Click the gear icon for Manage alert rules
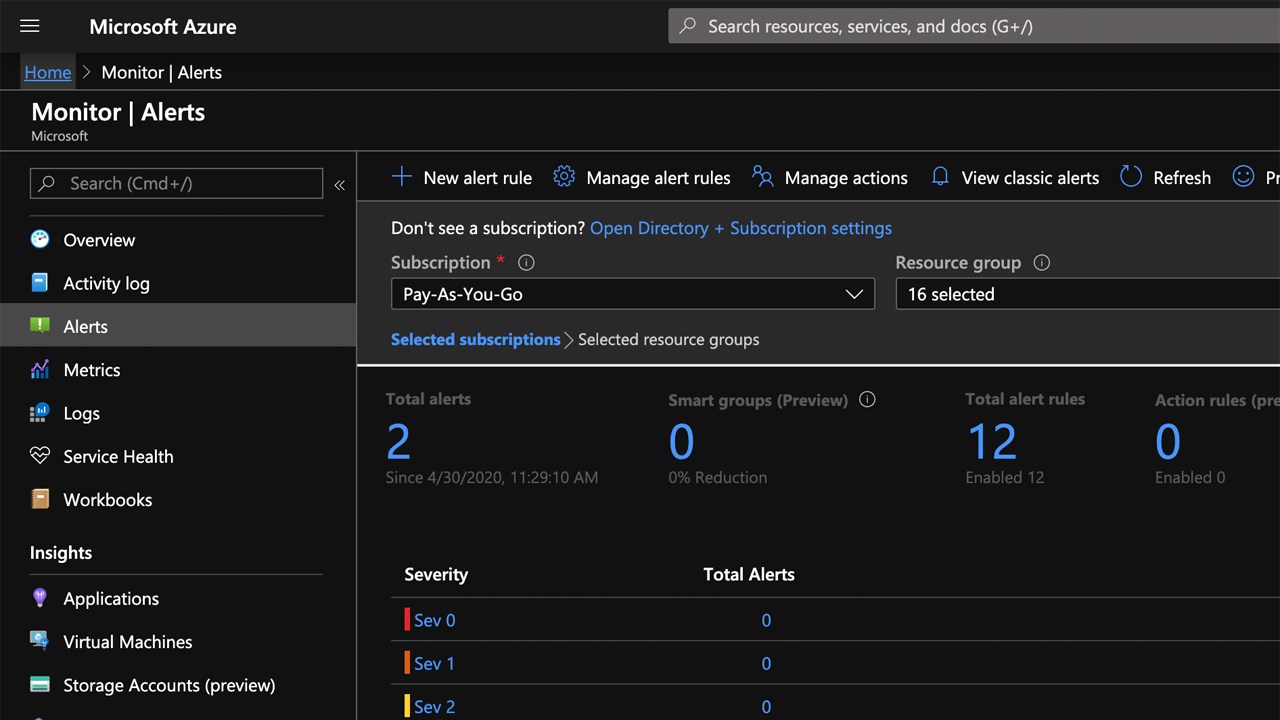 tap(564, 177)
